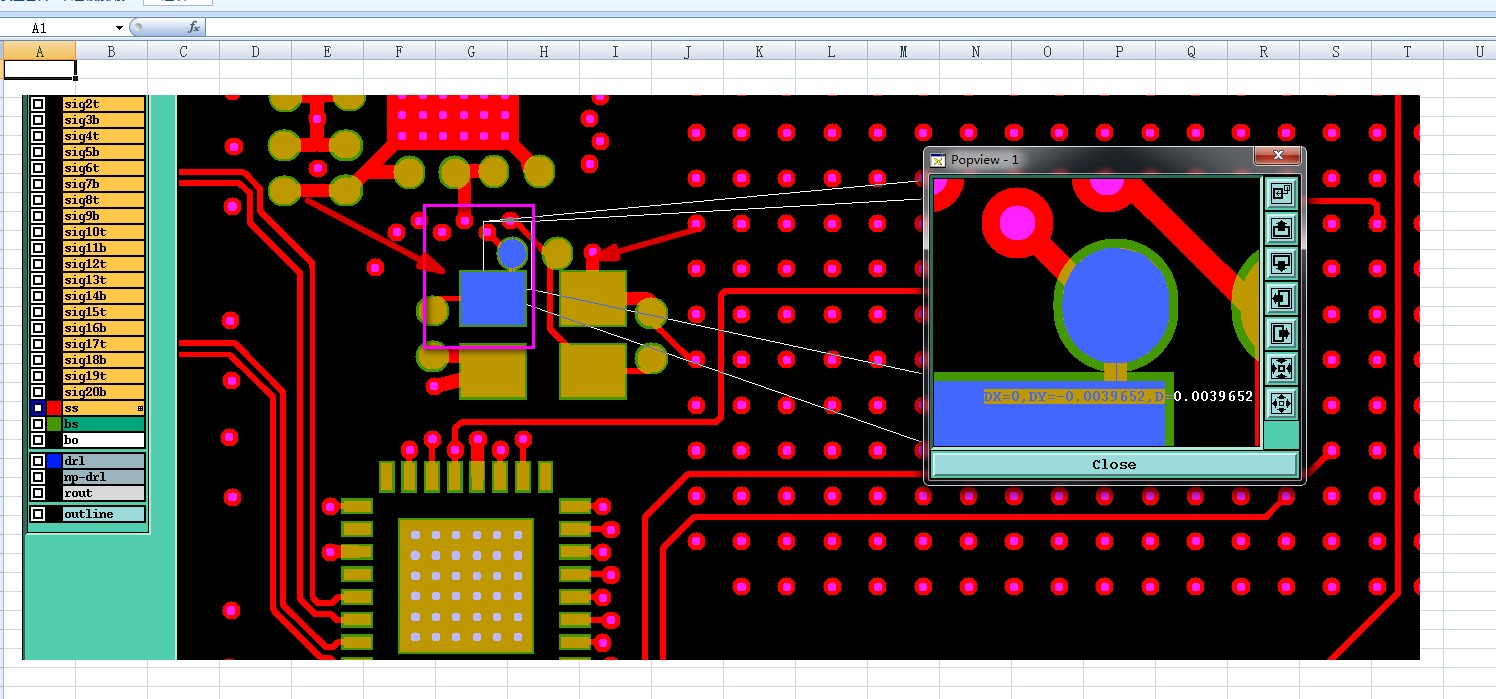Click the blue drl layer color swatch
This screenshot has height=699, width=1496.
click(54, 461)
